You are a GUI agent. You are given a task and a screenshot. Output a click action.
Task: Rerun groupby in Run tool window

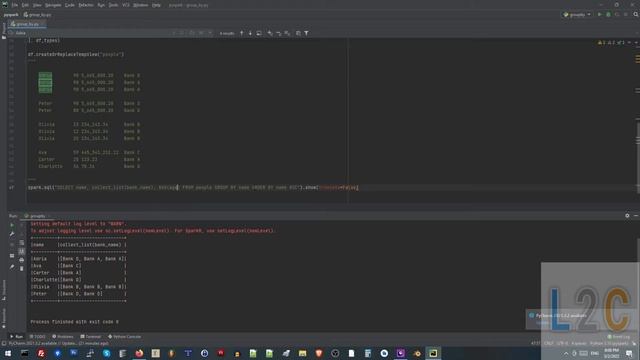[12, 225]
